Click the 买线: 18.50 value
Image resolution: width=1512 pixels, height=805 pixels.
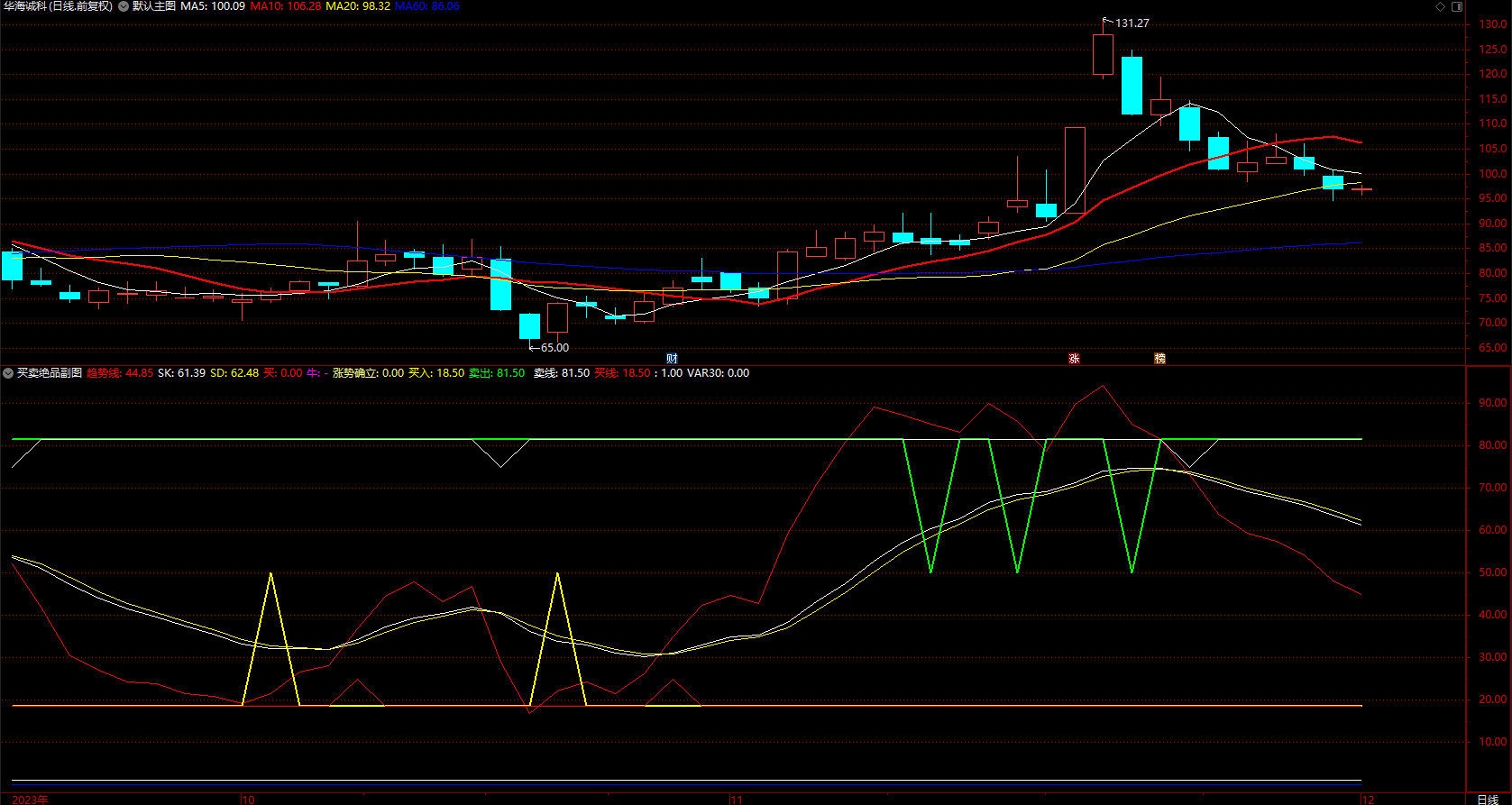click(622, 373)
